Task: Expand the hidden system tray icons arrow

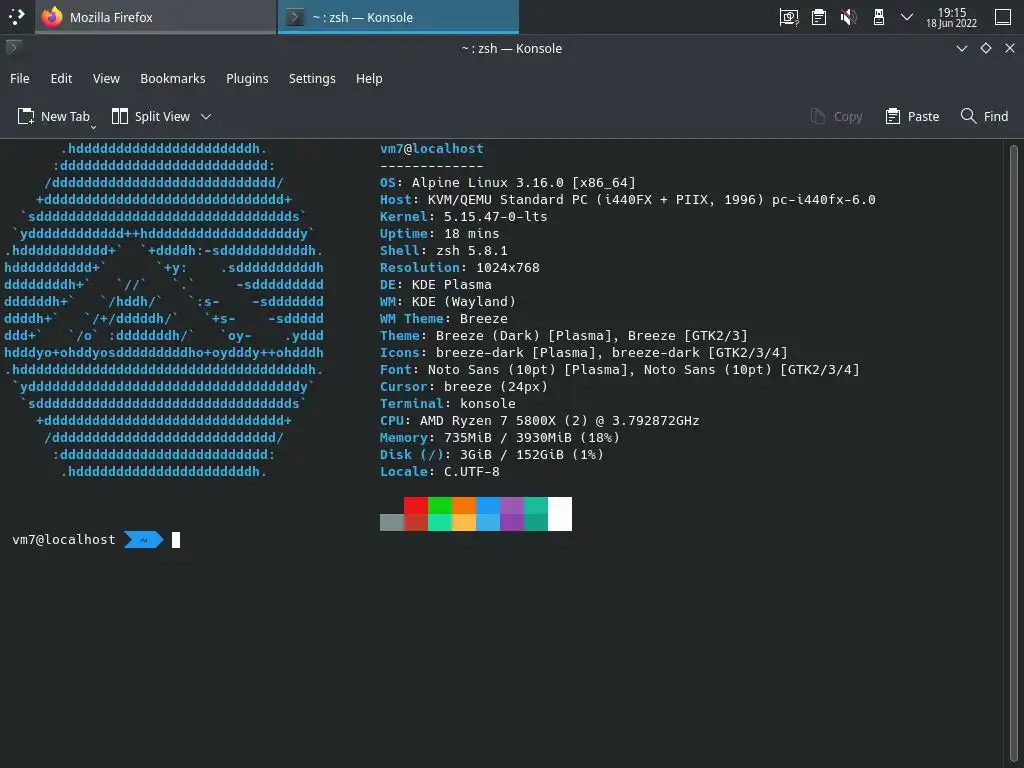Action: 906,17
